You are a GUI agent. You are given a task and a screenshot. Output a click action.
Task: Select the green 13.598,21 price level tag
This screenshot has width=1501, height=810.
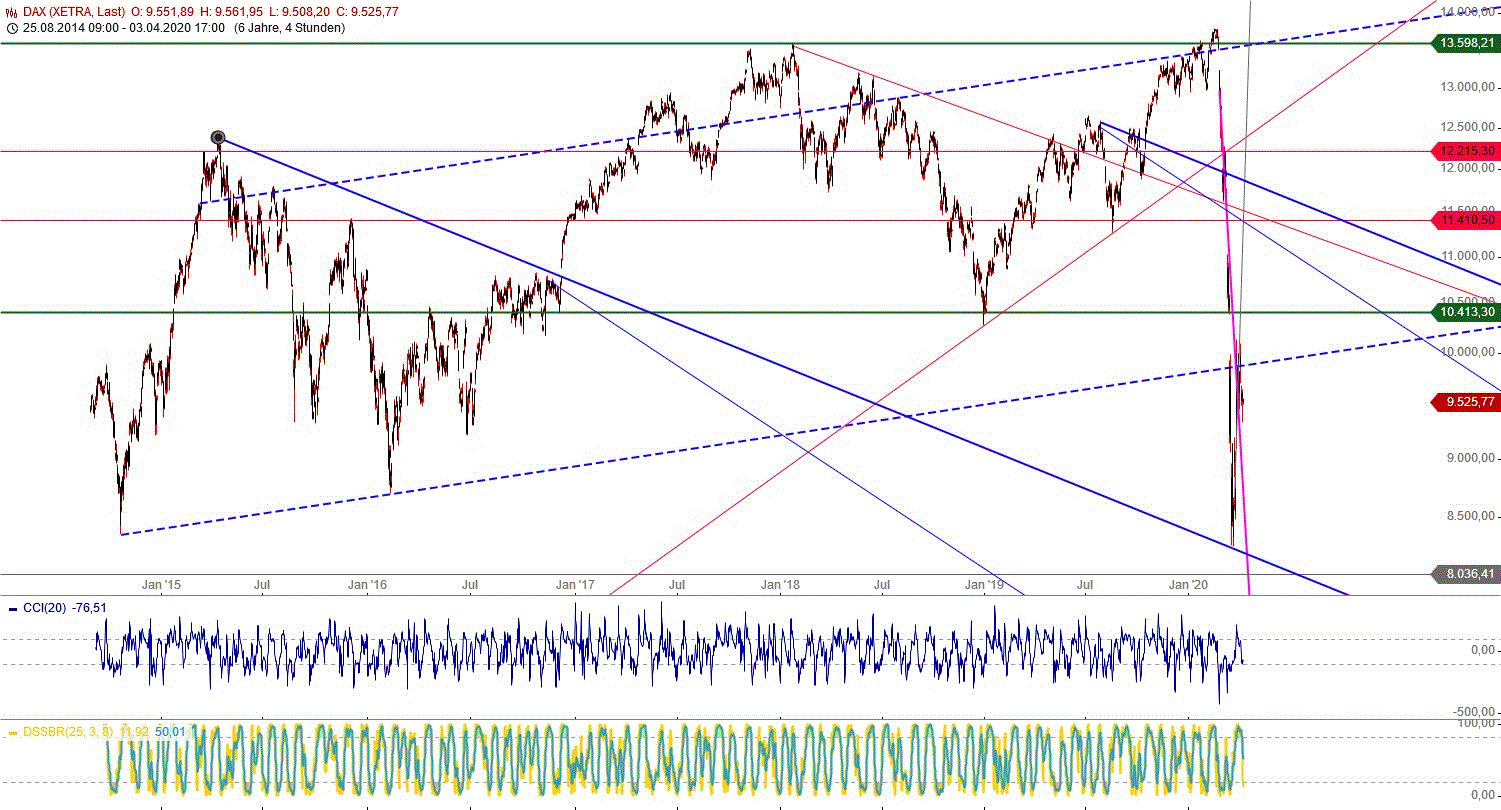(x=1466, y=43)
